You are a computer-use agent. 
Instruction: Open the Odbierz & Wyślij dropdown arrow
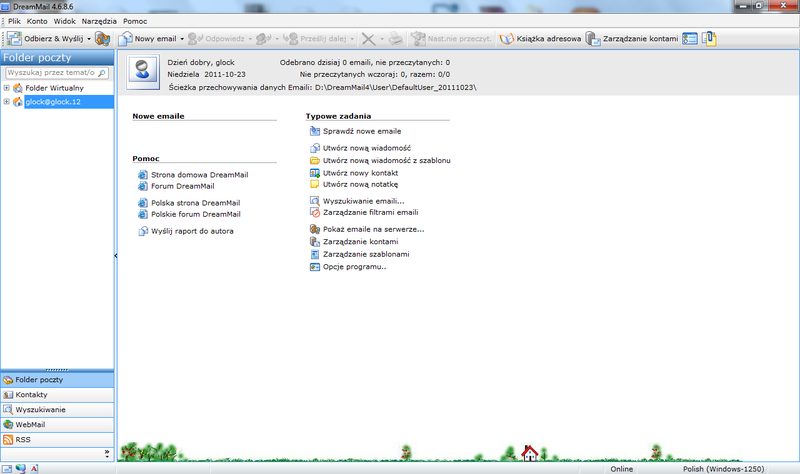pos(89,39)
